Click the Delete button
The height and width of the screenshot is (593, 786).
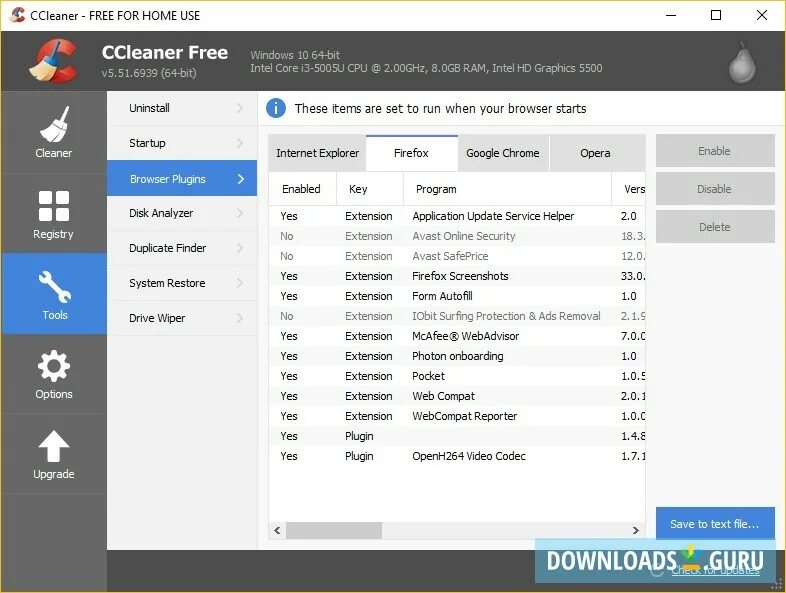(715, 227)
